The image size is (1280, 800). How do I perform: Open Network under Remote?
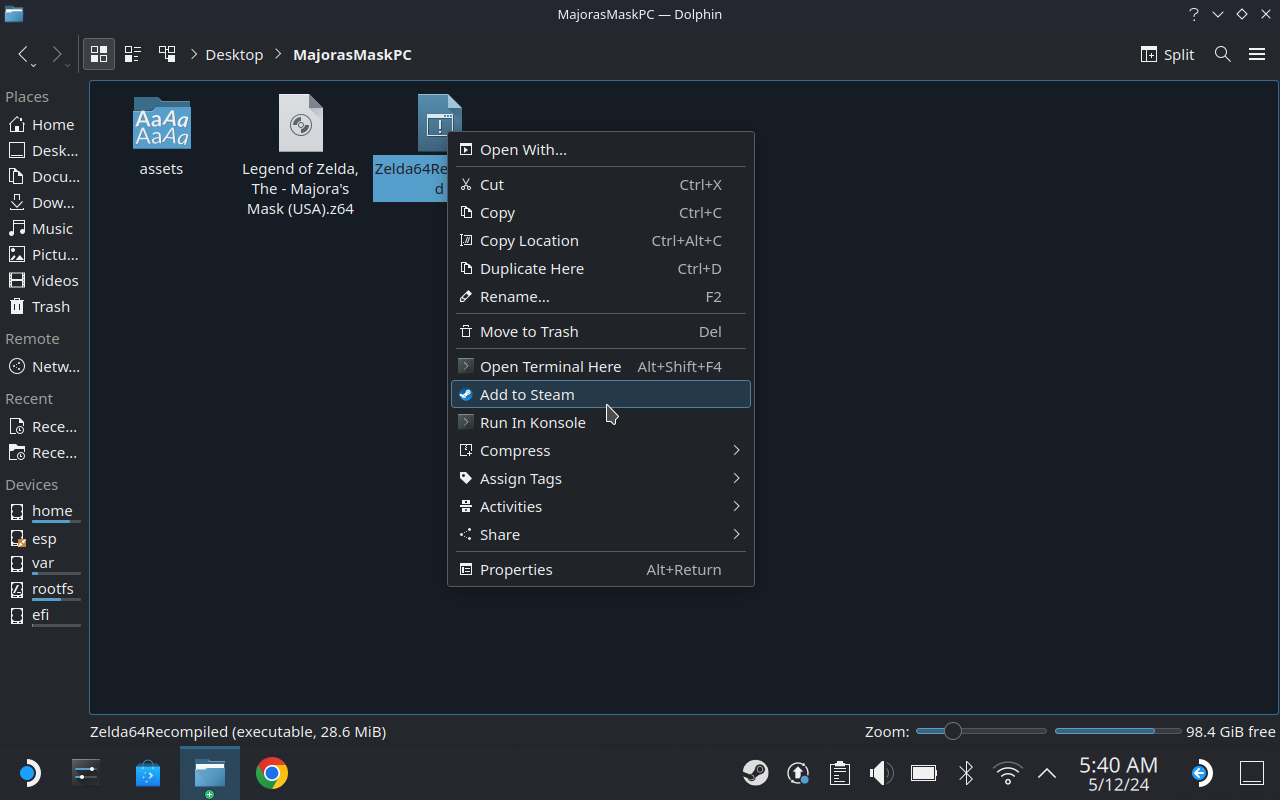coord(44,367)
